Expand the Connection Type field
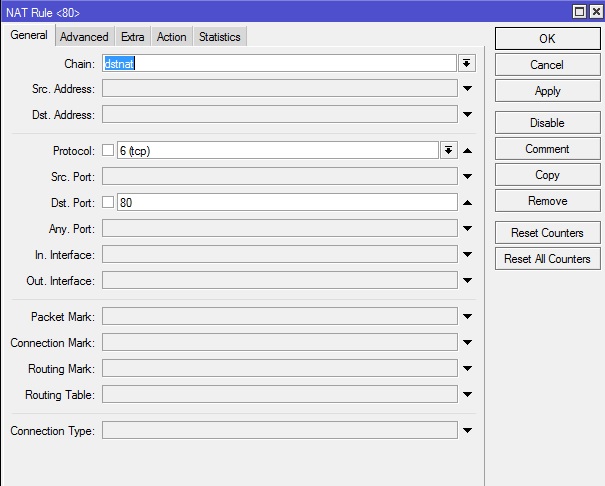The height and width of the screenshot is (486, 605). coord(467,430)
